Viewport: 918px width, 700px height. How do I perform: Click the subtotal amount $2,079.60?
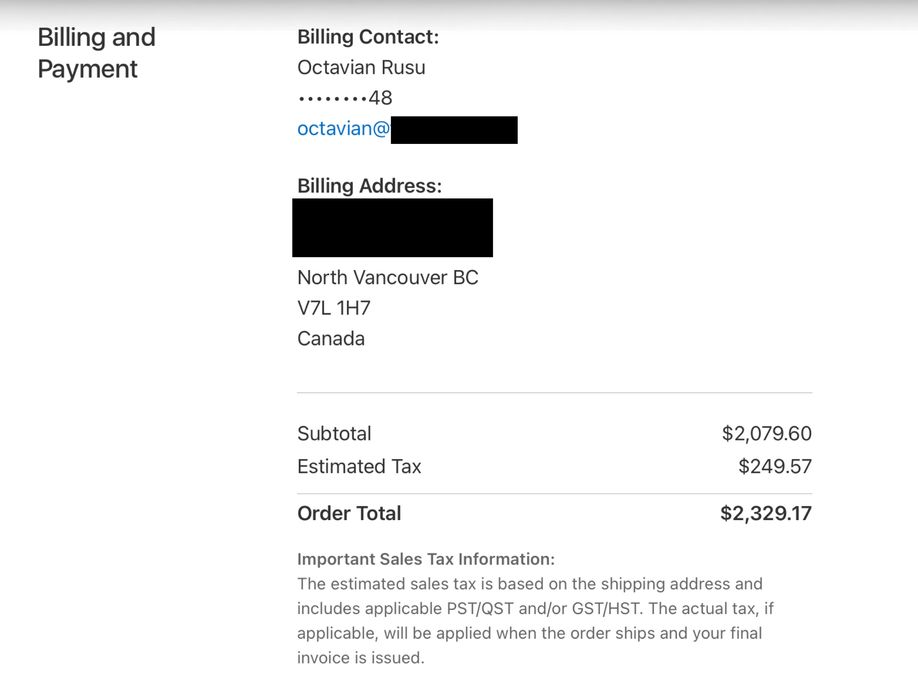pyautogui.click(x=766, y=434)
